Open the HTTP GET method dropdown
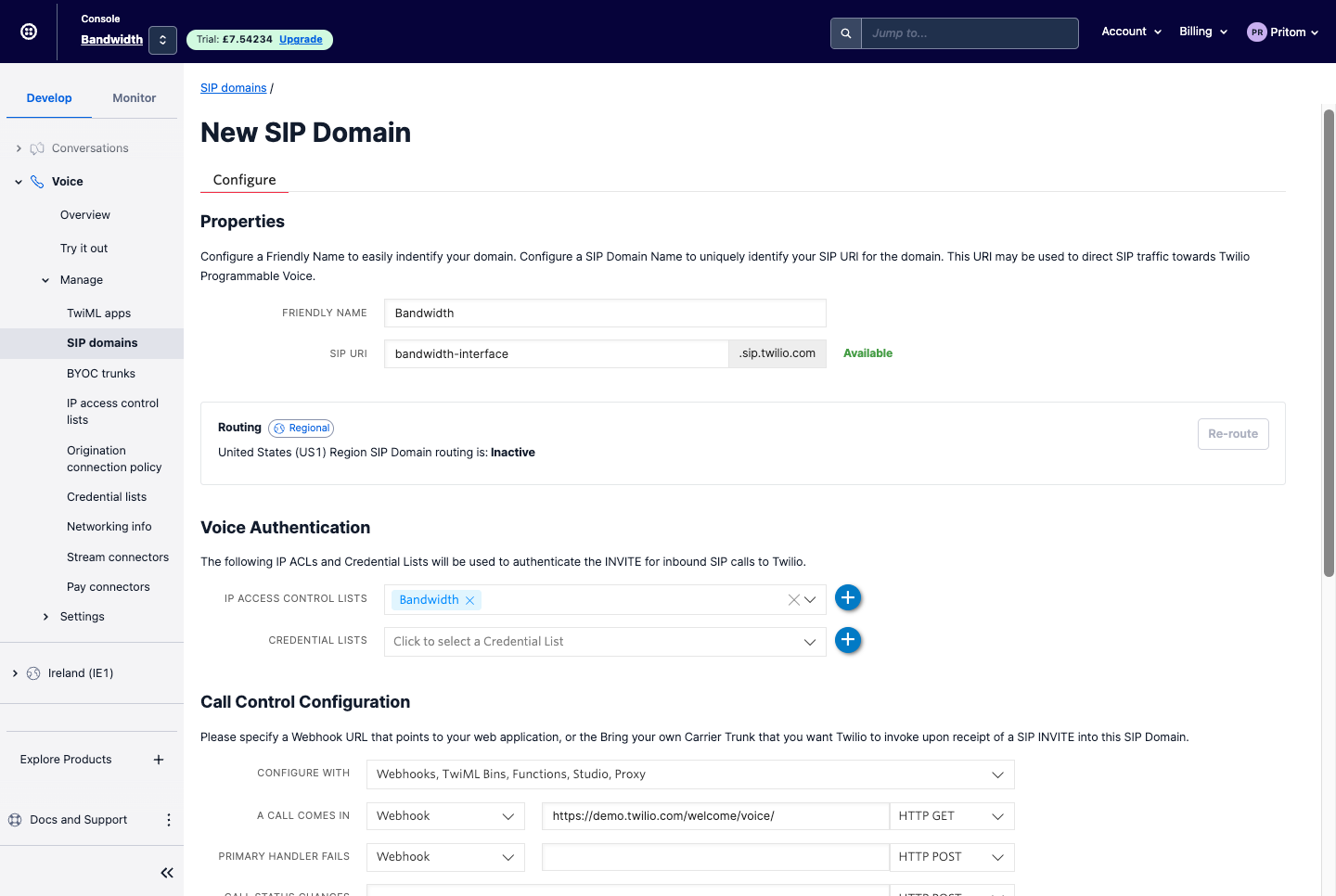The image size is (1336, 896). pos(952,816)
